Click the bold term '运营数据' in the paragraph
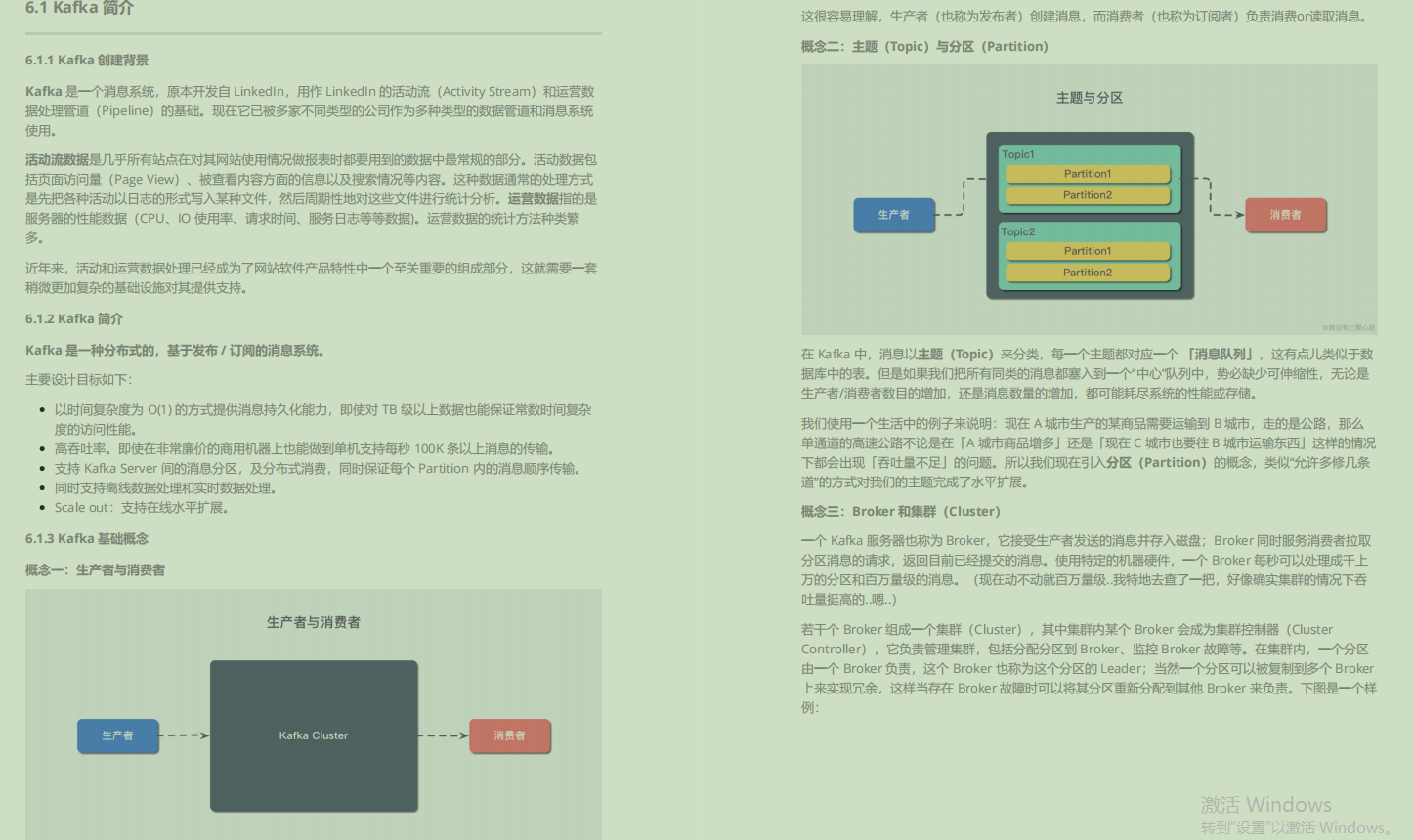 tap(533, 199)
